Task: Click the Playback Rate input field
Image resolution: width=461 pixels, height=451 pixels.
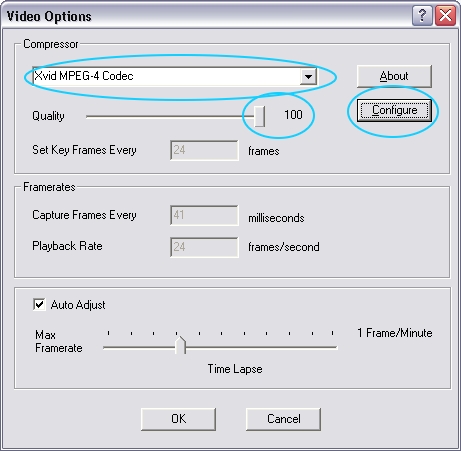Action: (204, 247)
